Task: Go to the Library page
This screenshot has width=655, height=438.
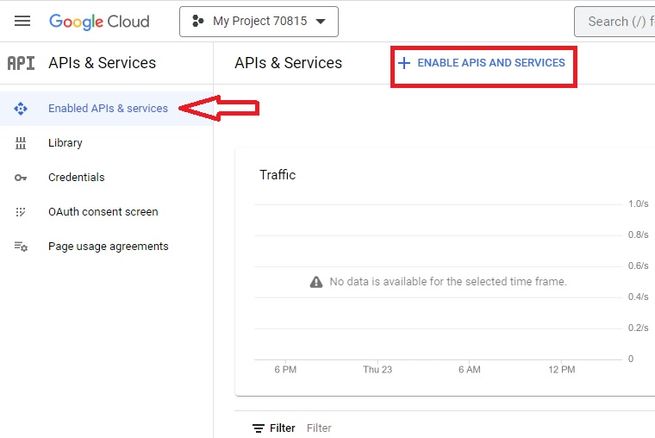Action: pos(65,143)
